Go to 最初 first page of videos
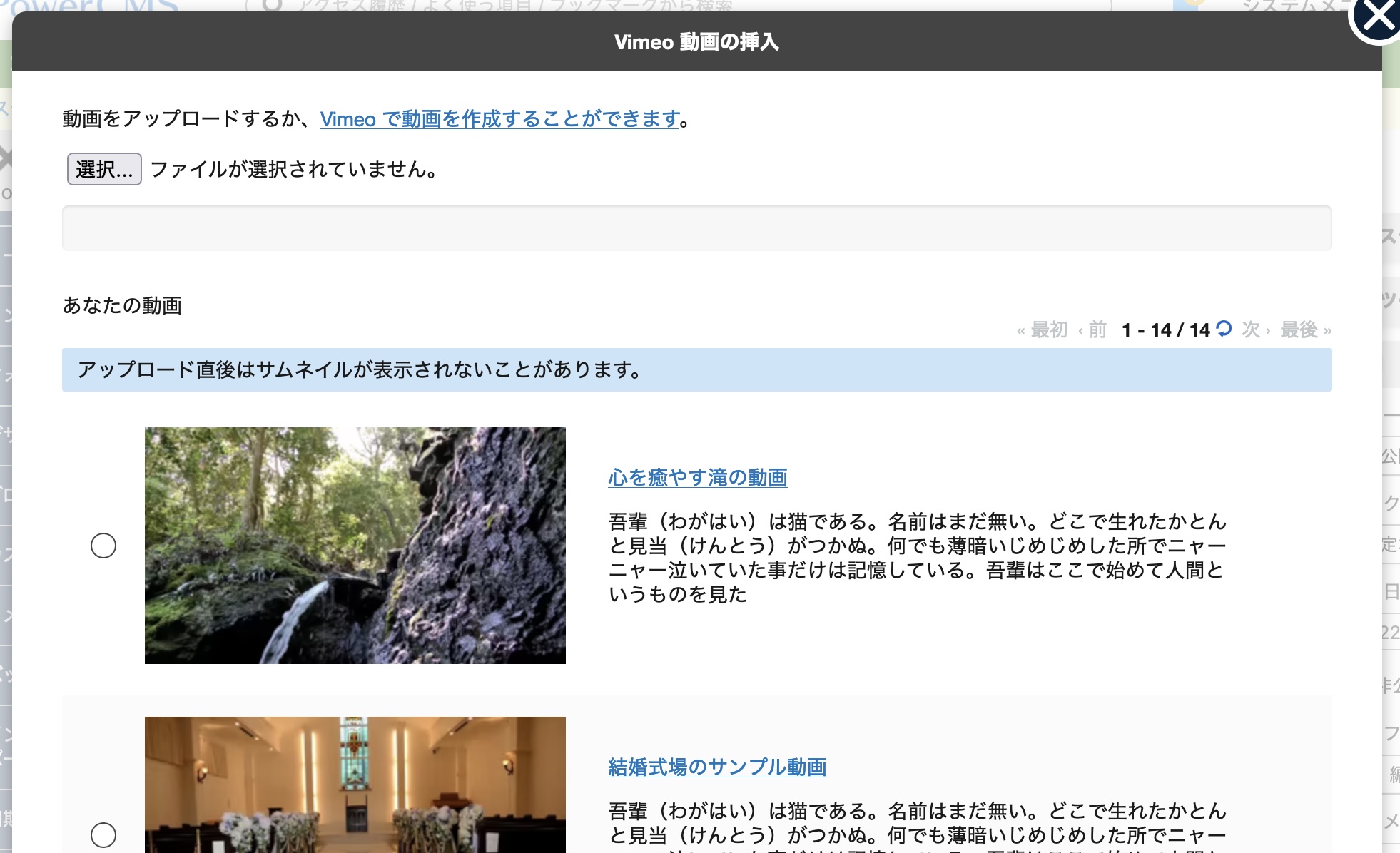This screenshot has height=853, width=1400. click(x=1043, y=330)
